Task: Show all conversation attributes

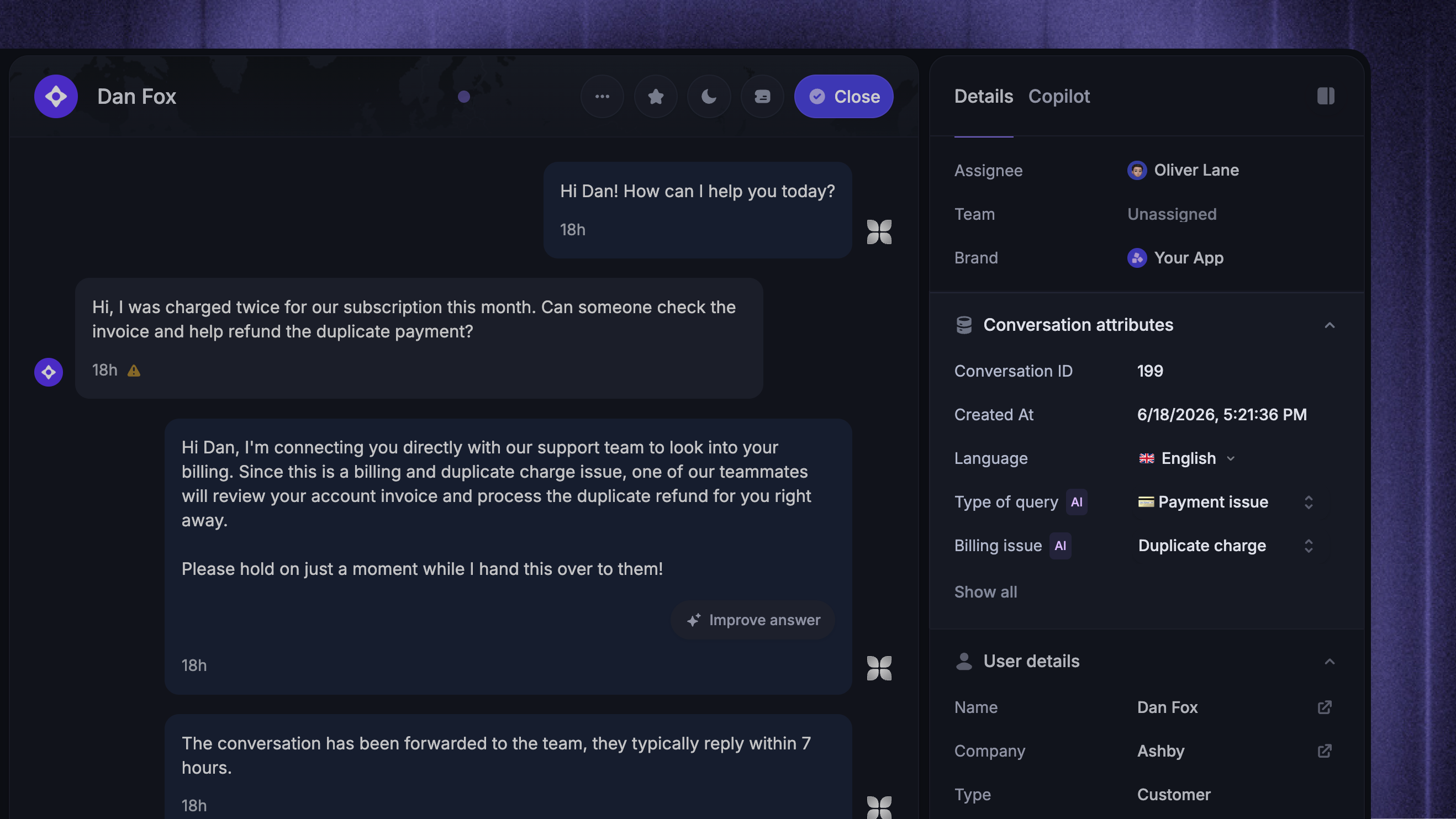Action: point(985,592)
